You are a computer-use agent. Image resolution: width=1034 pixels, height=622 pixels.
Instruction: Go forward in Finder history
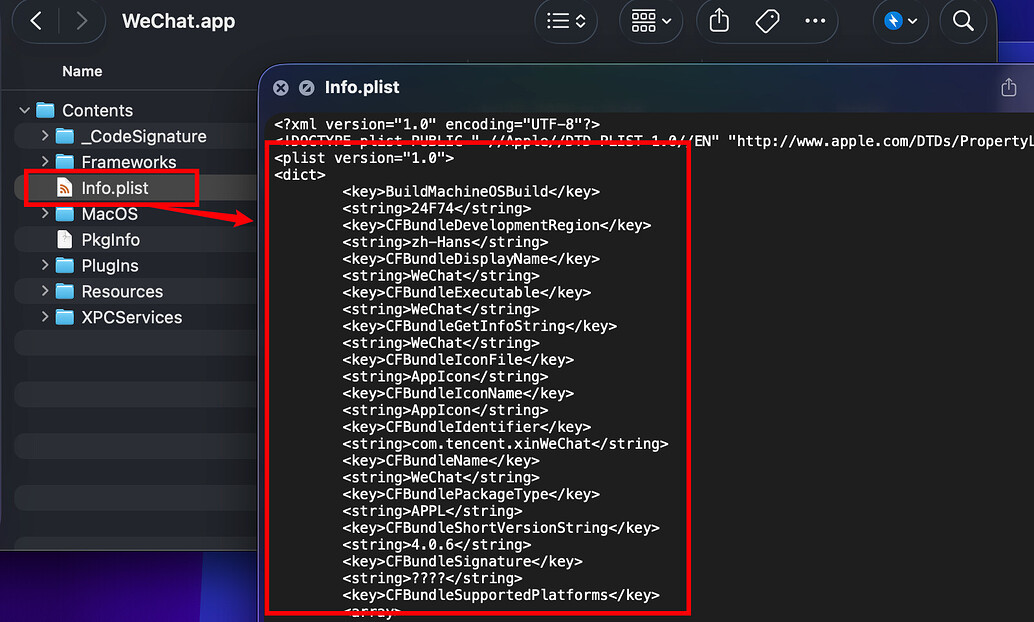point(82,21)
